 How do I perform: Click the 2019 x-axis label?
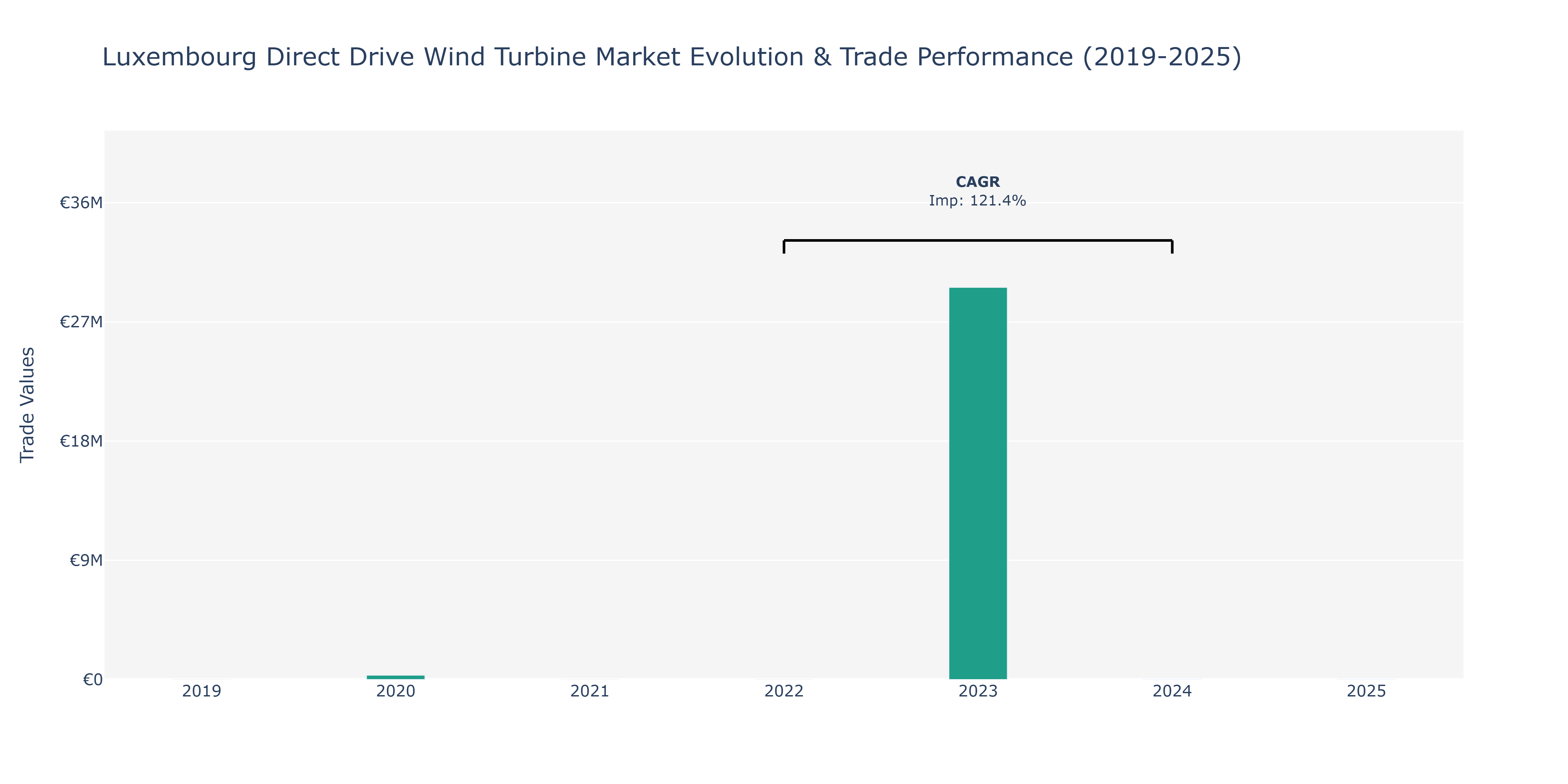pos(202,692)
